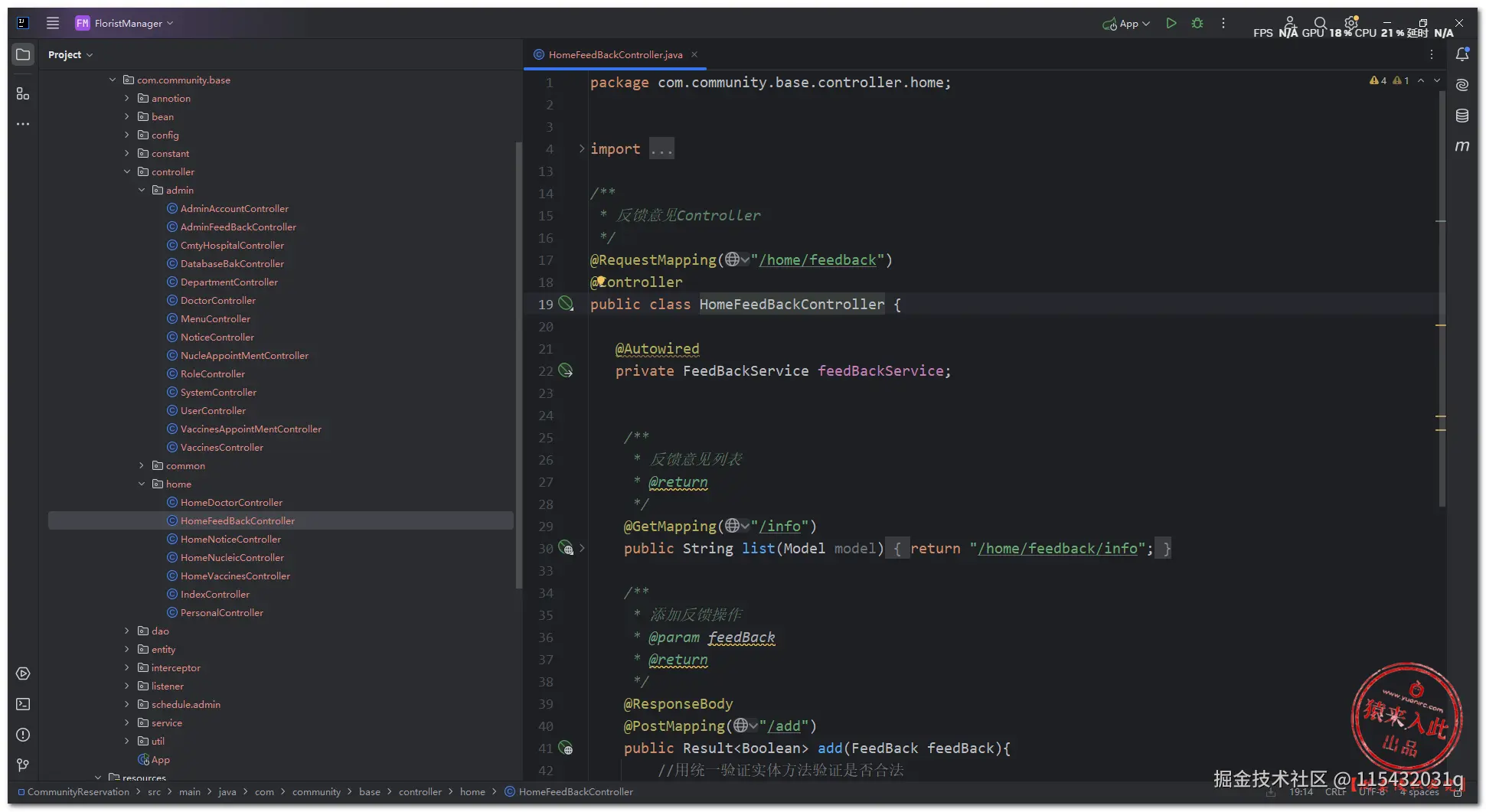Show more tool windows ellipsis
The height and width of the screenshot is (812, 1486).
[23, 124]
